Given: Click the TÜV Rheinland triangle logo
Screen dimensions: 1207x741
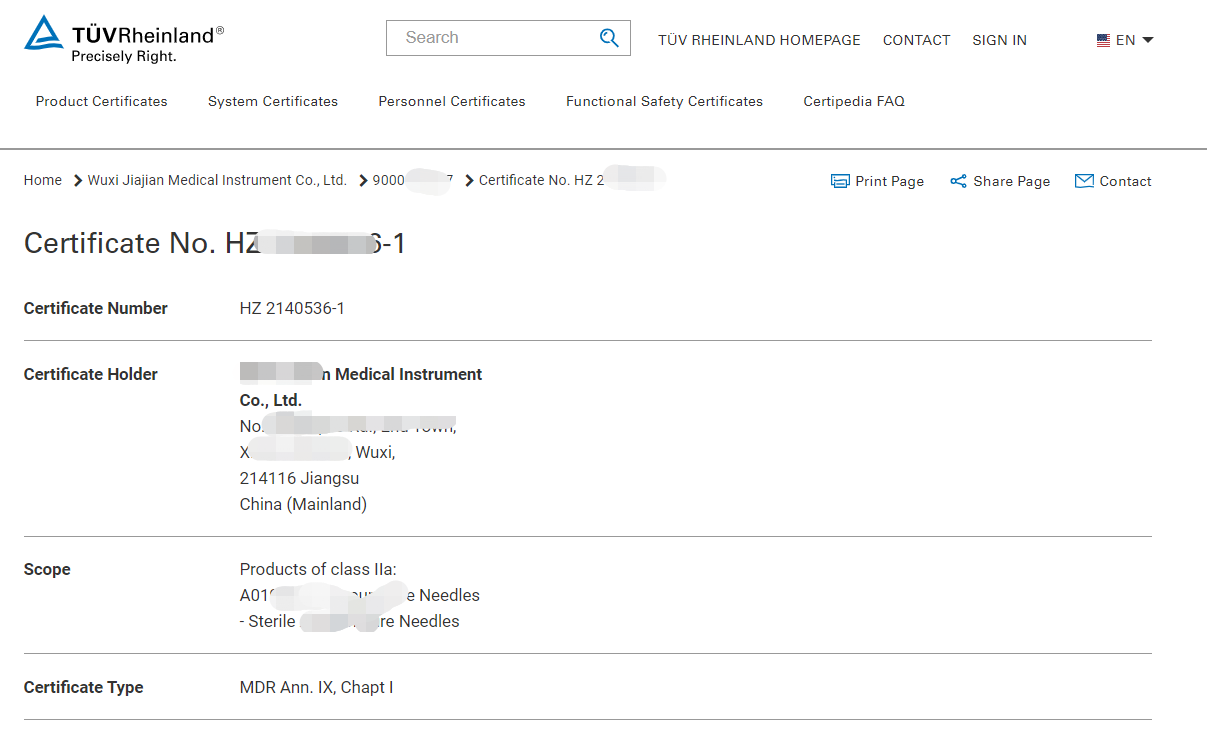Looking at the screenshot, I should point(44,33).
